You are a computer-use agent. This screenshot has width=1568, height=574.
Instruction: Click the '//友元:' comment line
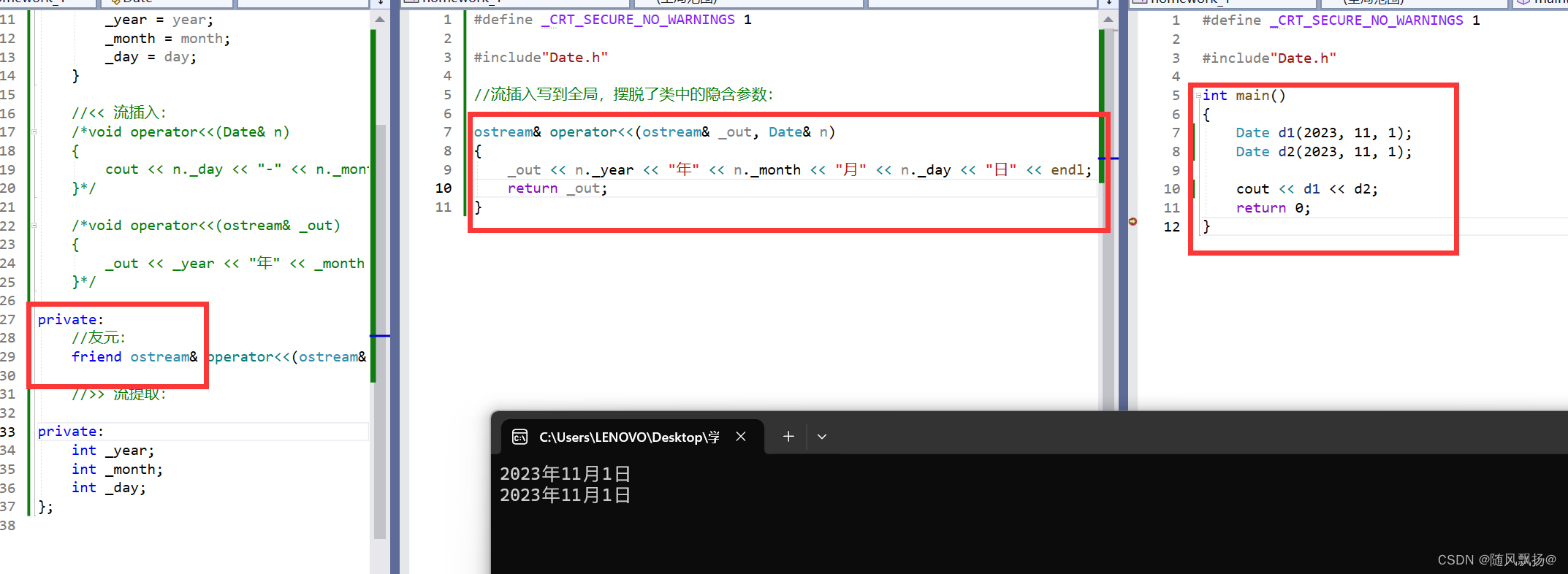click(x=99, y=338)
